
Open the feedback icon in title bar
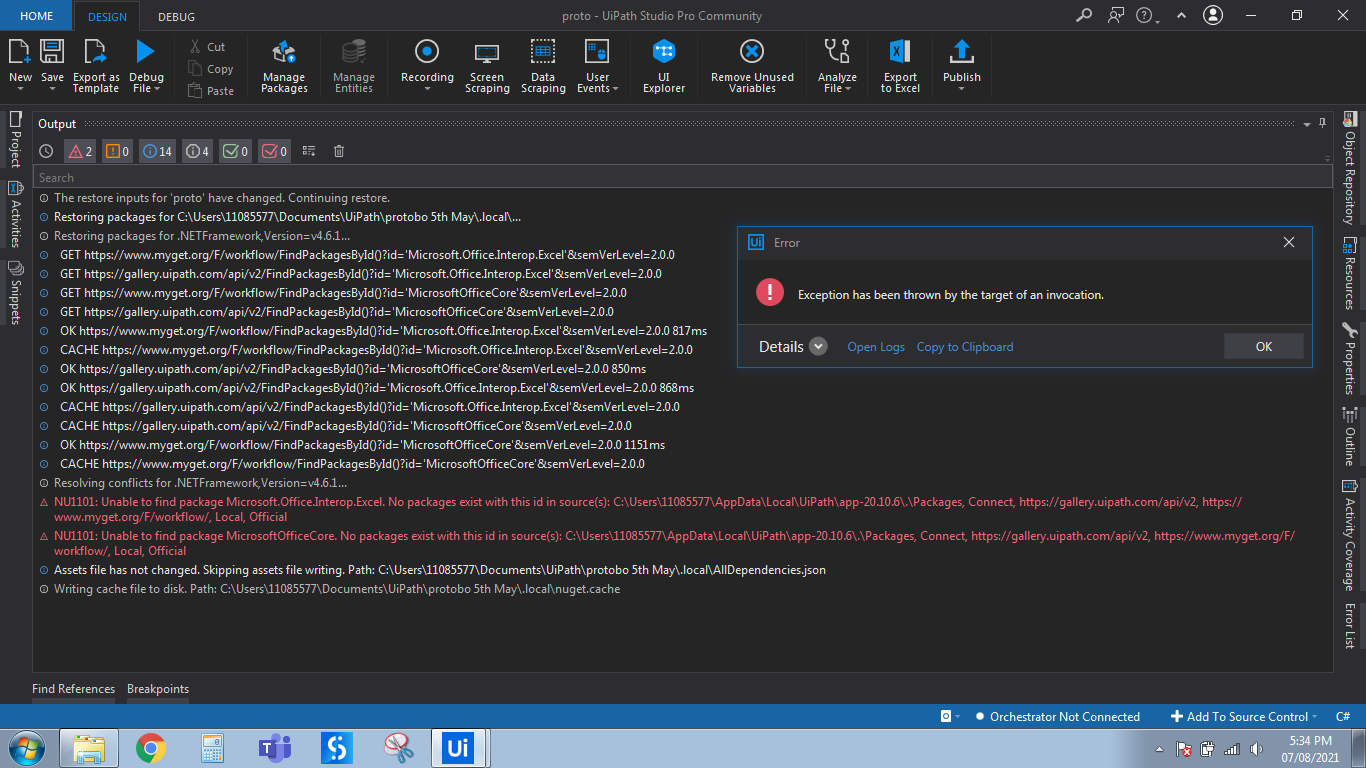click(1116, 16)
